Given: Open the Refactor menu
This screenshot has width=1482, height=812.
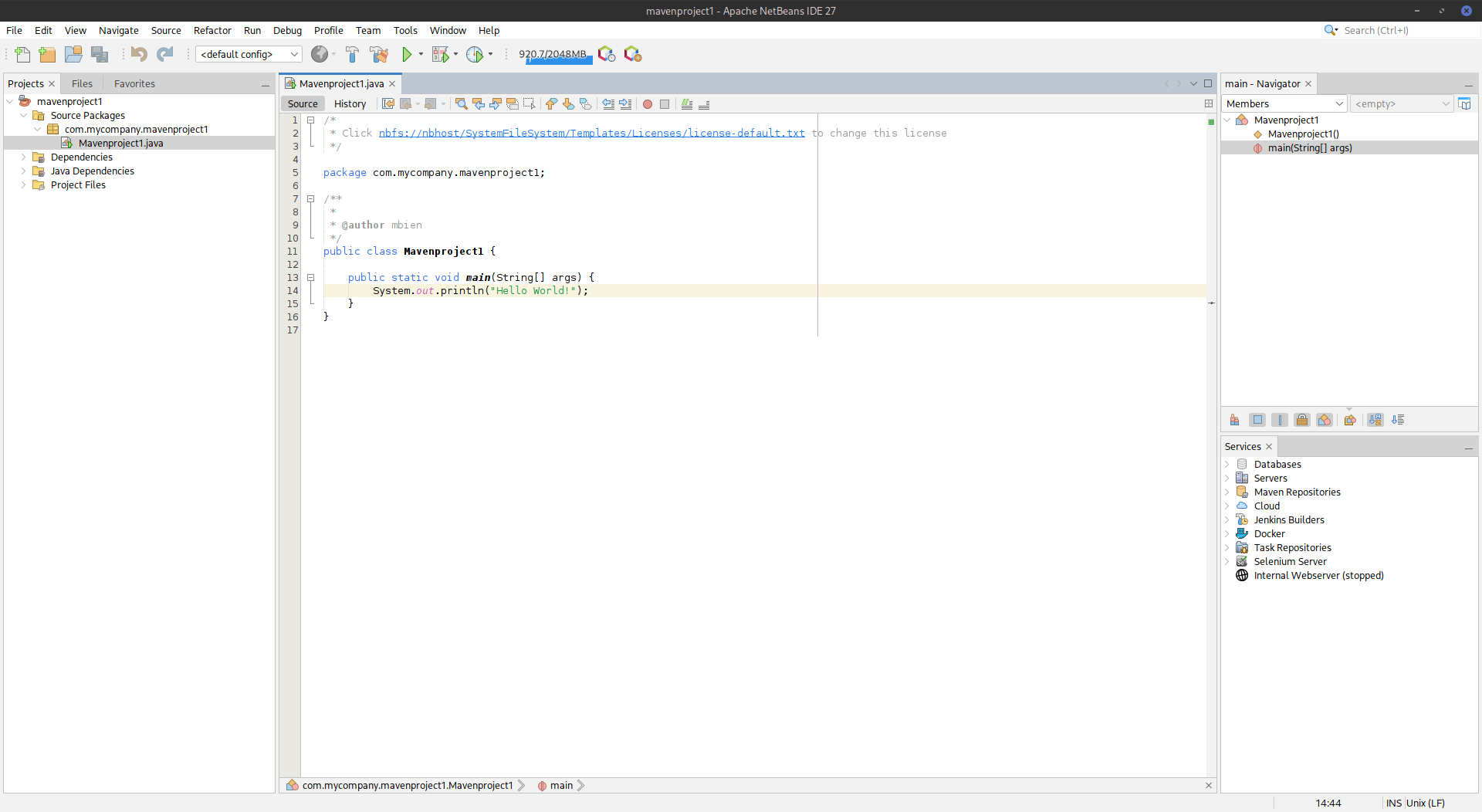Looking at the screenshot, I should (x=212, y=30).
